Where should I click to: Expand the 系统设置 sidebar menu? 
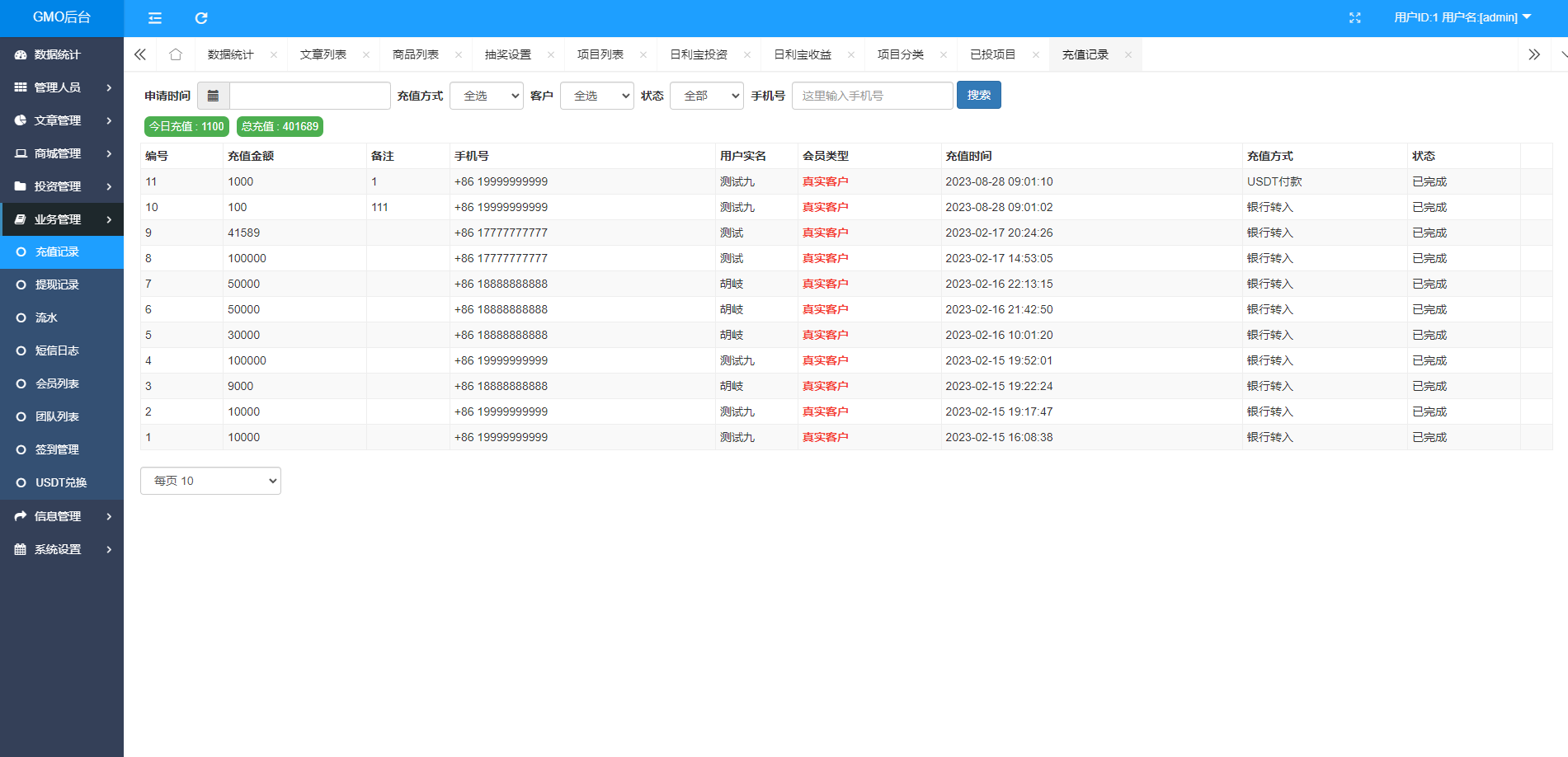(x=58, y=549)
